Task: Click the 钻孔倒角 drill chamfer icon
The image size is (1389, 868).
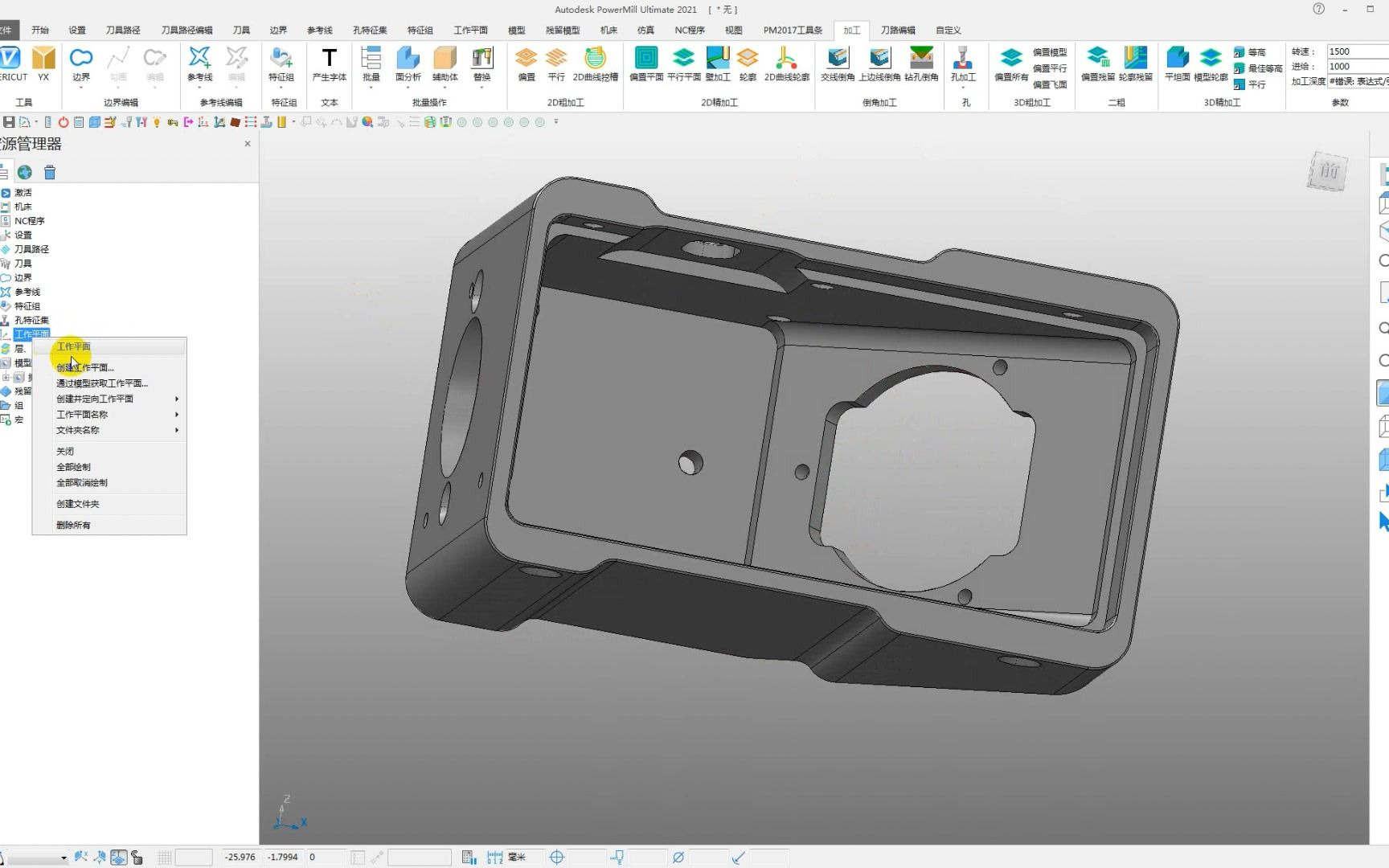Action: click(921, 64)
